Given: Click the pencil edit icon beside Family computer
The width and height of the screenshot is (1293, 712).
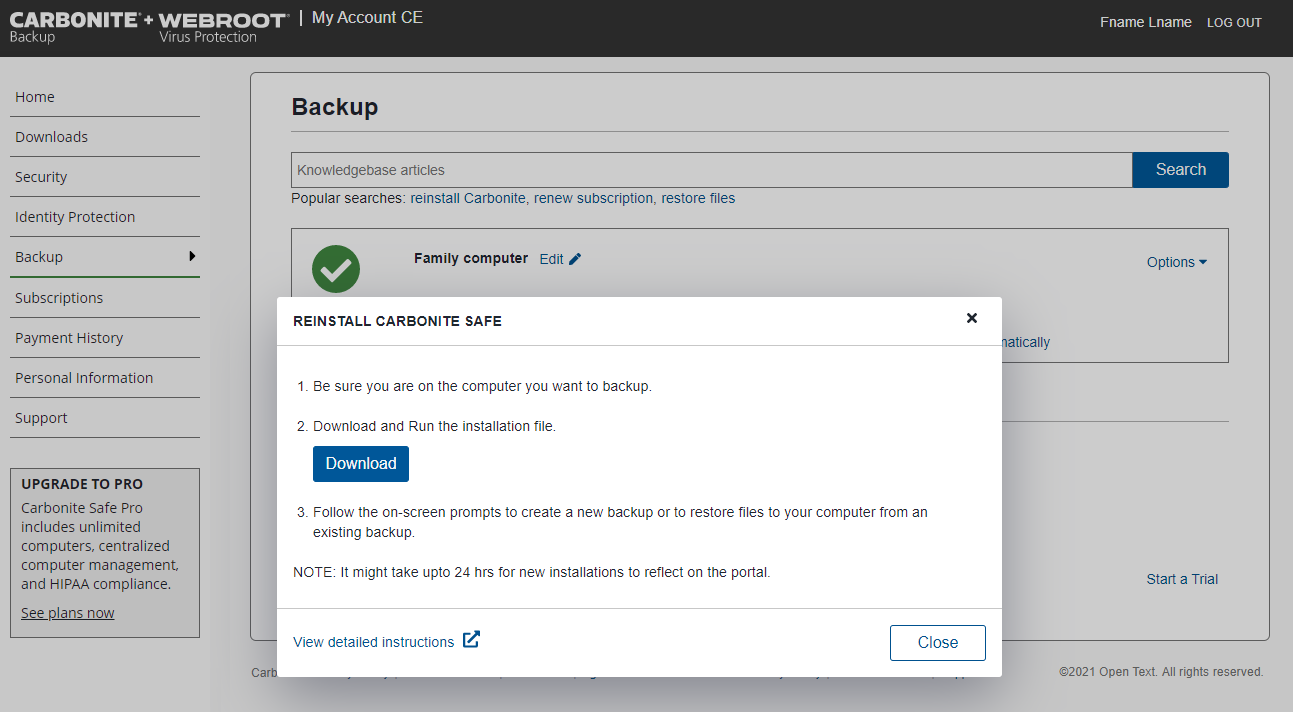Looking at the screenshot, I should tap(575, 259).
